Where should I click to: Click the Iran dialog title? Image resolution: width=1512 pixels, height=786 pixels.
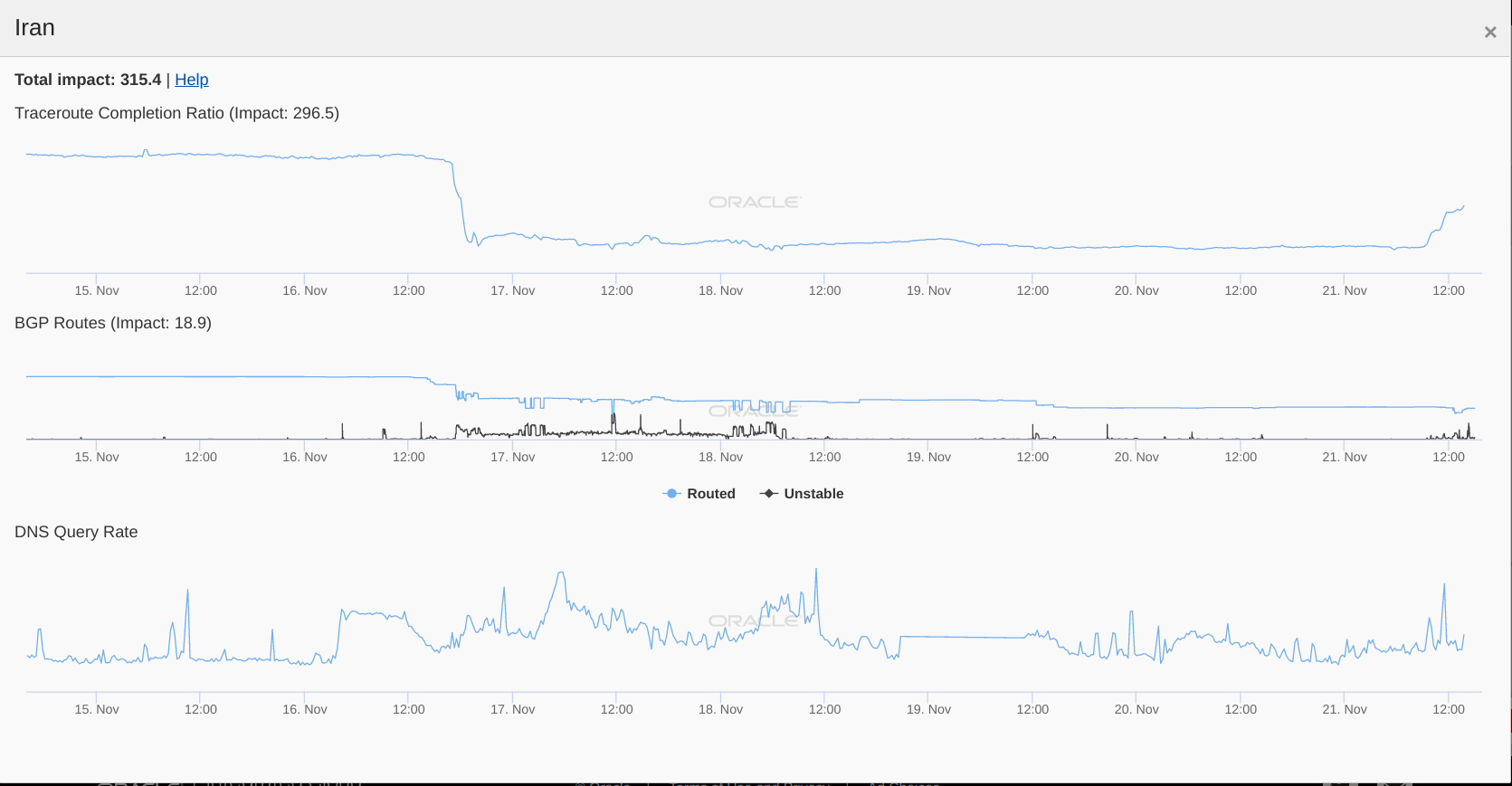(x=34, y=28)
